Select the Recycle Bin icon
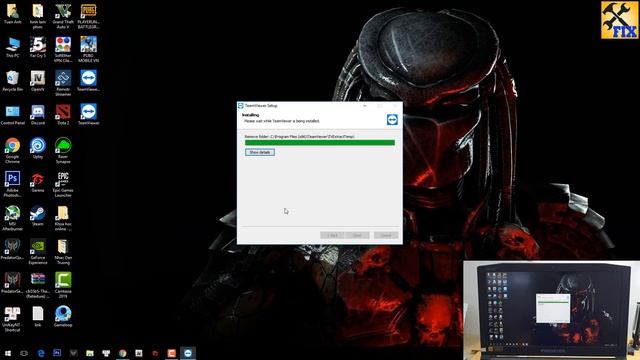Viewport: 640px width, 360px height. pyautogui.click(x=13, y=81)
